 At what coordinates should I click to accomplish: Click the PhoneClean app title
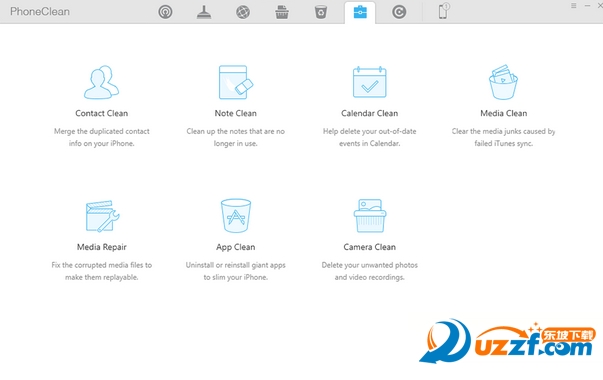coord(40,12)
